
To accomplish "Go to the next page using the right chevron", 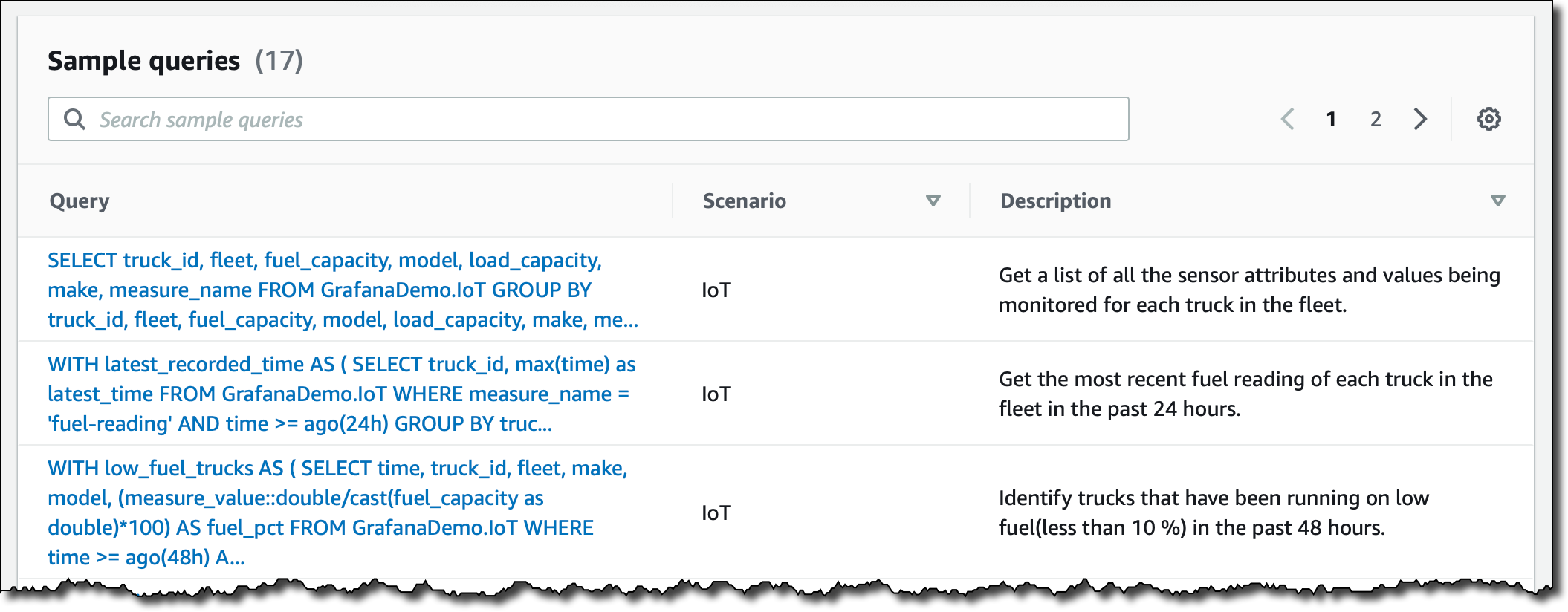I will click(x=1420, y=119).
